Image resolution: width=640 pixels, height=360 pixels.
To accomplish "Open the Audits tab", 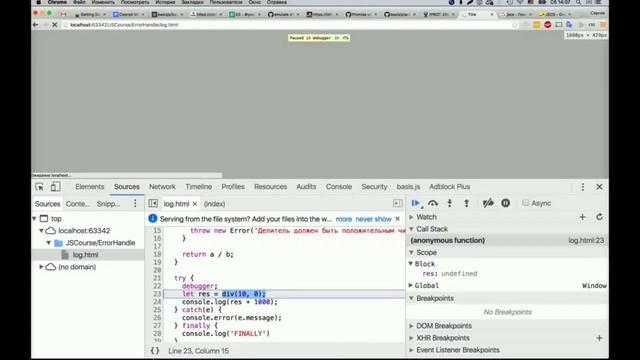I will (x=306, y=187).
